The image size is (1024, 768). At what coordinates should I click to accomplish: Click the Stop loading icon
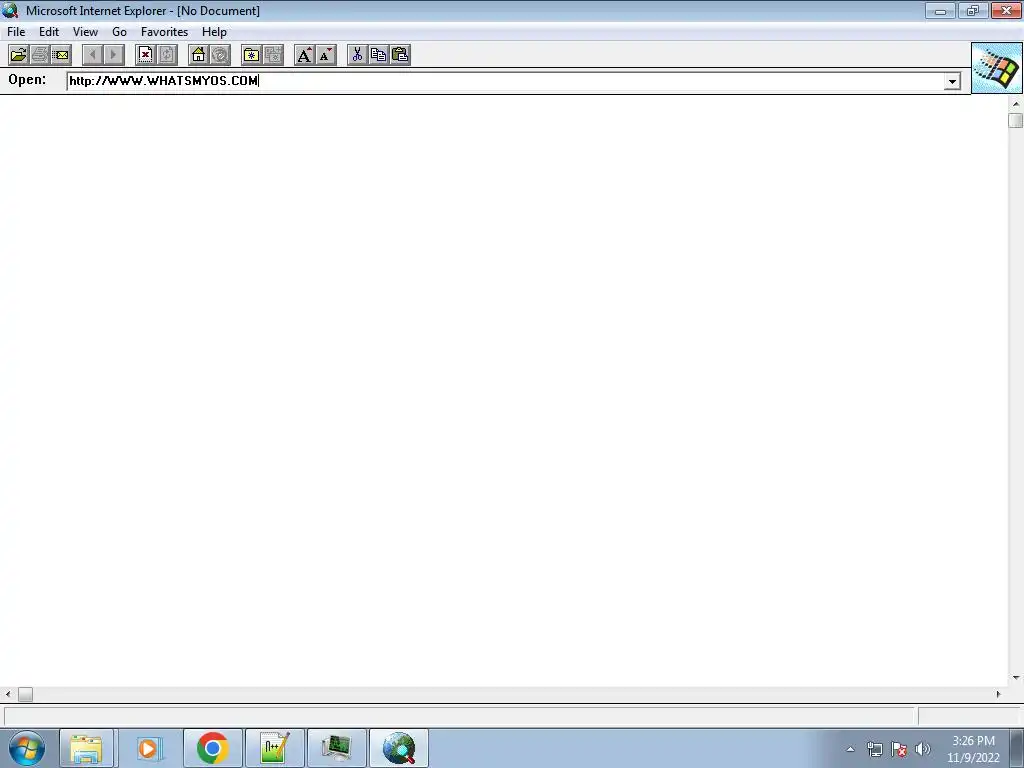click(146, 55)
